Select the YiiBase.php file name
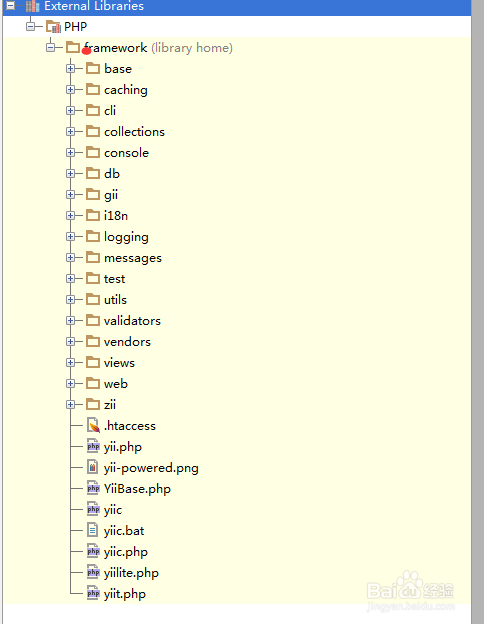 point(137,489)
